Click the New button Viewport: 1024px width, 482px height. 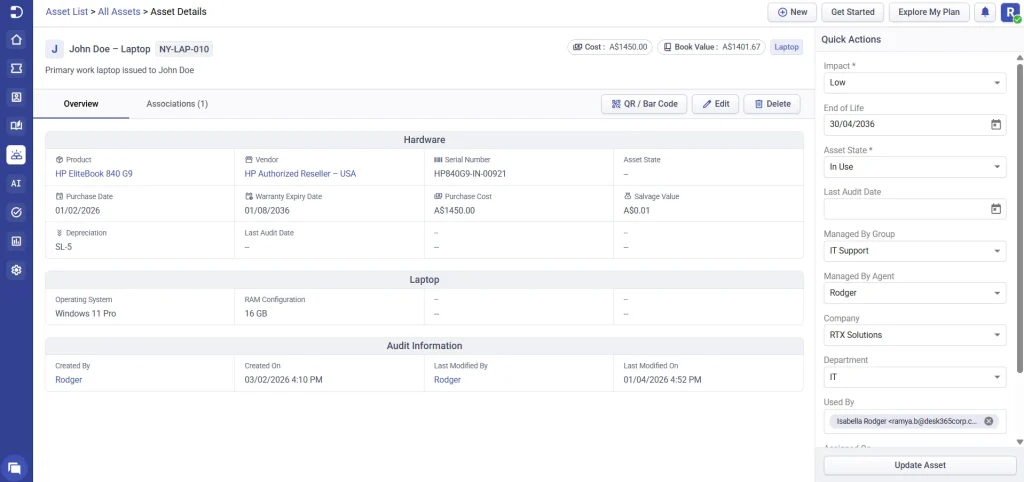point(792,12)
